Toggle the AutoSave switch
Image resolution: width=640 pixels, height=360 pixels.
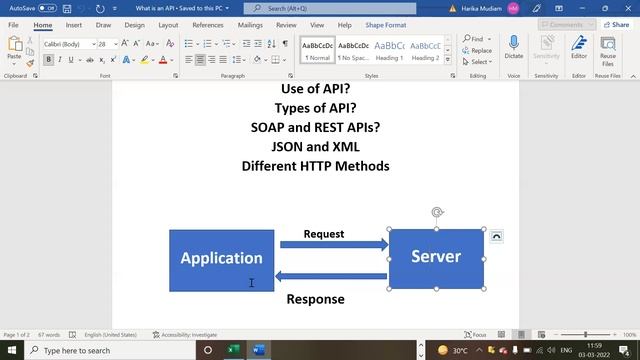[47, 8]
